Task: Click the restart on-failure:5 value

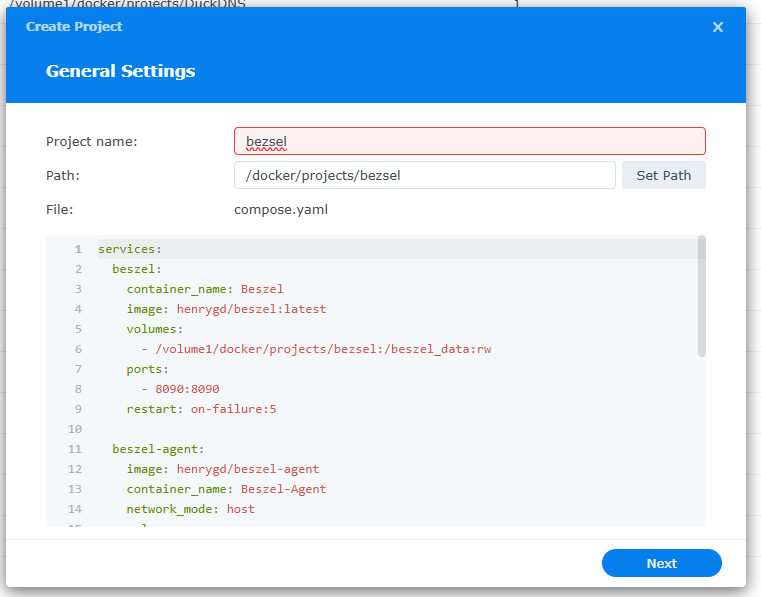Action: [x=233, y=409]
